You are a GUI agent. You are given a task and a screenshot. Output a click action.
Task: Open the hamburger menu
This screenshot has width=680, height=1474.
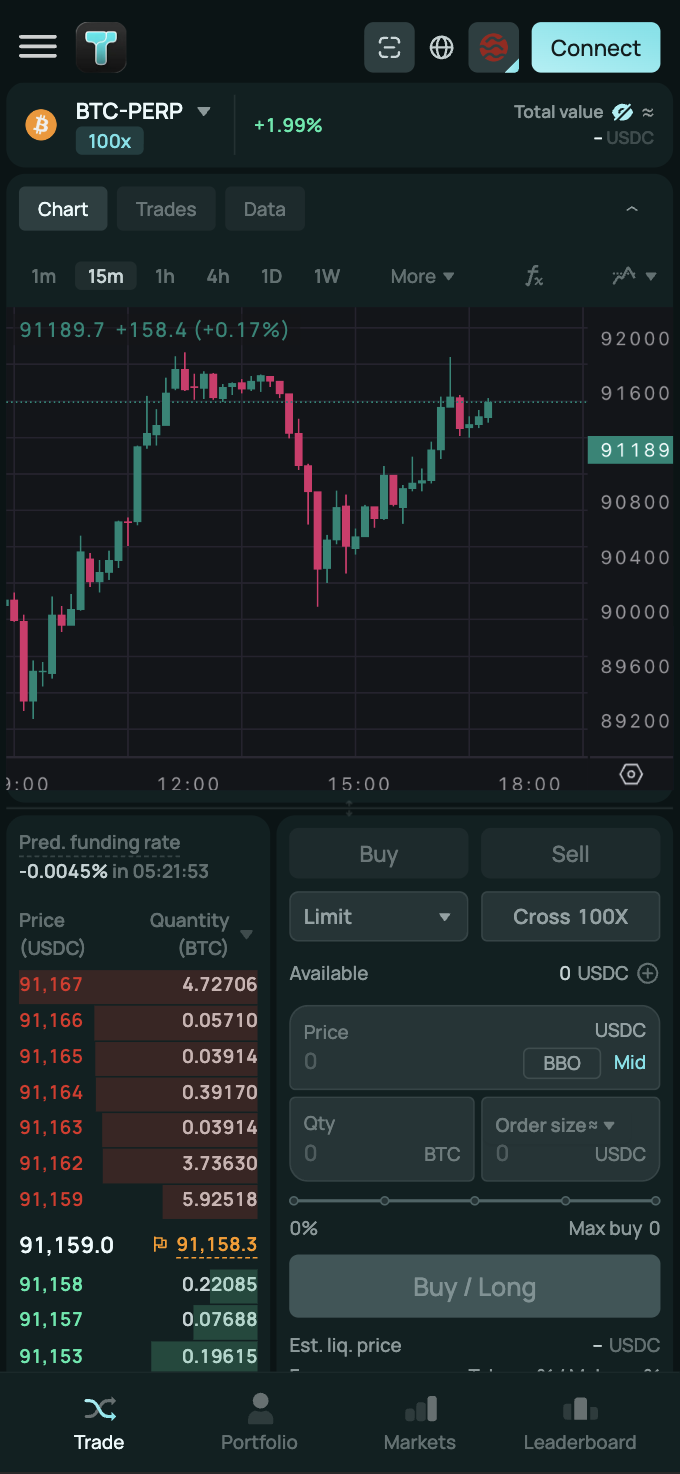coord(38,47)
